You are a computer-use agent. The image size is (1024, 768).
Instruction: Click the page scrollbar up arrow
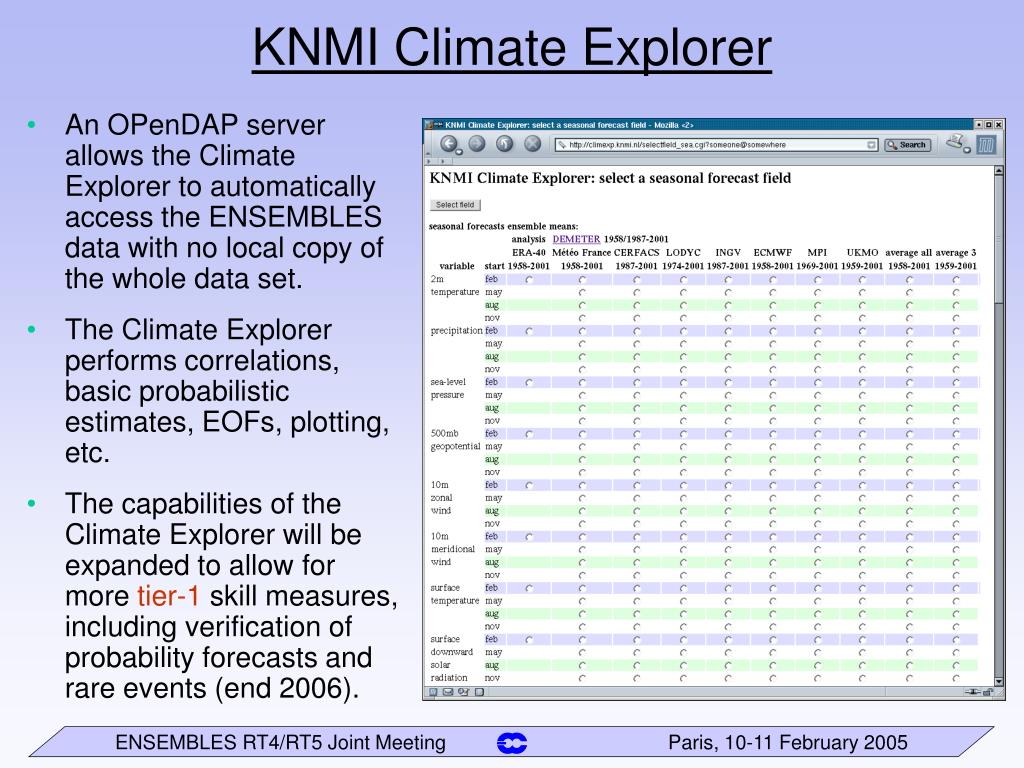[999, 171]
